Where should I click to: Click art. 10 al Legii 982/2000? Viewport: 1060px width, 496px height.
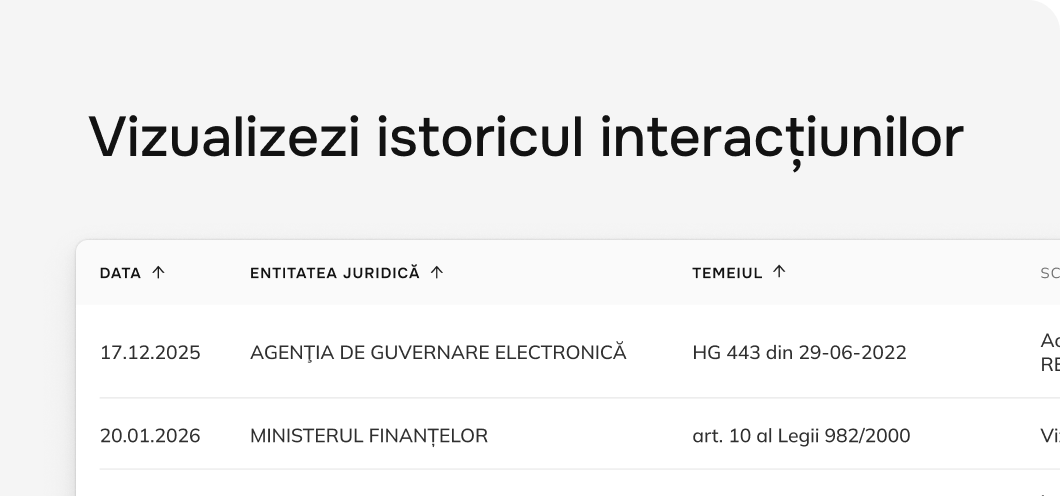[801, 436]
